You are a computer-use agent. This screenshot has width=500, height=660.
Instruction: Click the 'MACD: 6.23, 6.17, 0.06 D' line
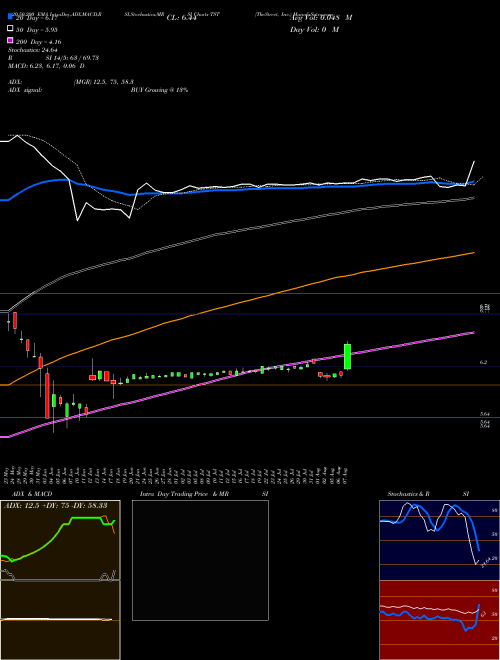pos(46,66)
